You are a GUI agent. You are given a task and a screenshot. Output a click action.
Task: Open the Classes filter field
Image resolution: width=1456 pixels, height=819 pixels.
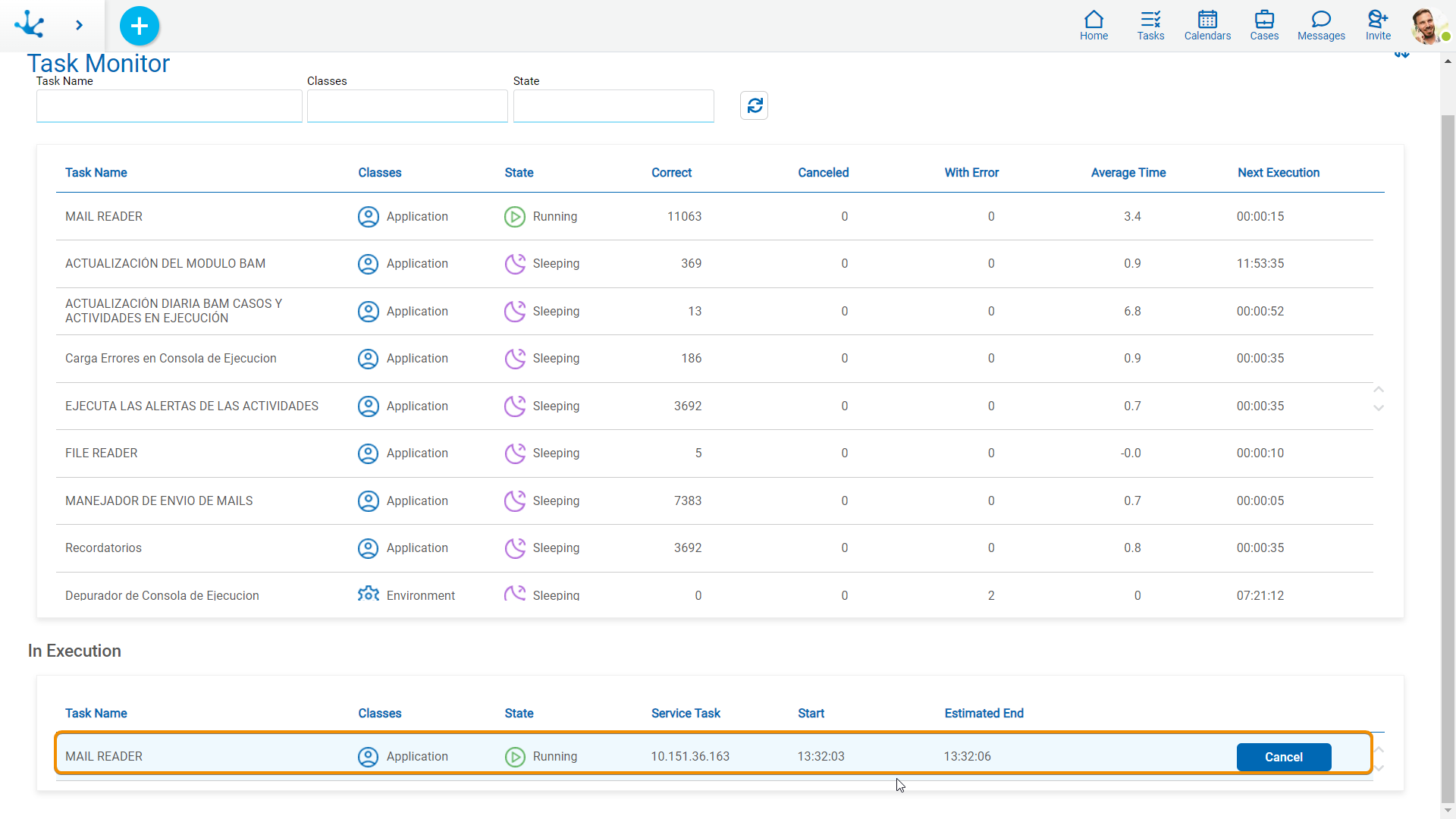pyautogui.click(x=407, y=105)
